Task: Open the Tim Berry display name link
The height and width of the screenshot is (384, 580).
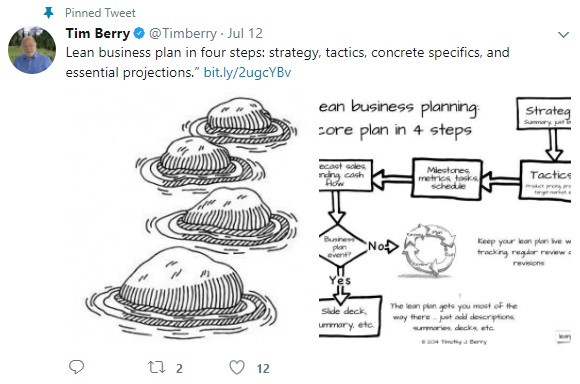Action: pyautogui.click(x=98, y=33)
